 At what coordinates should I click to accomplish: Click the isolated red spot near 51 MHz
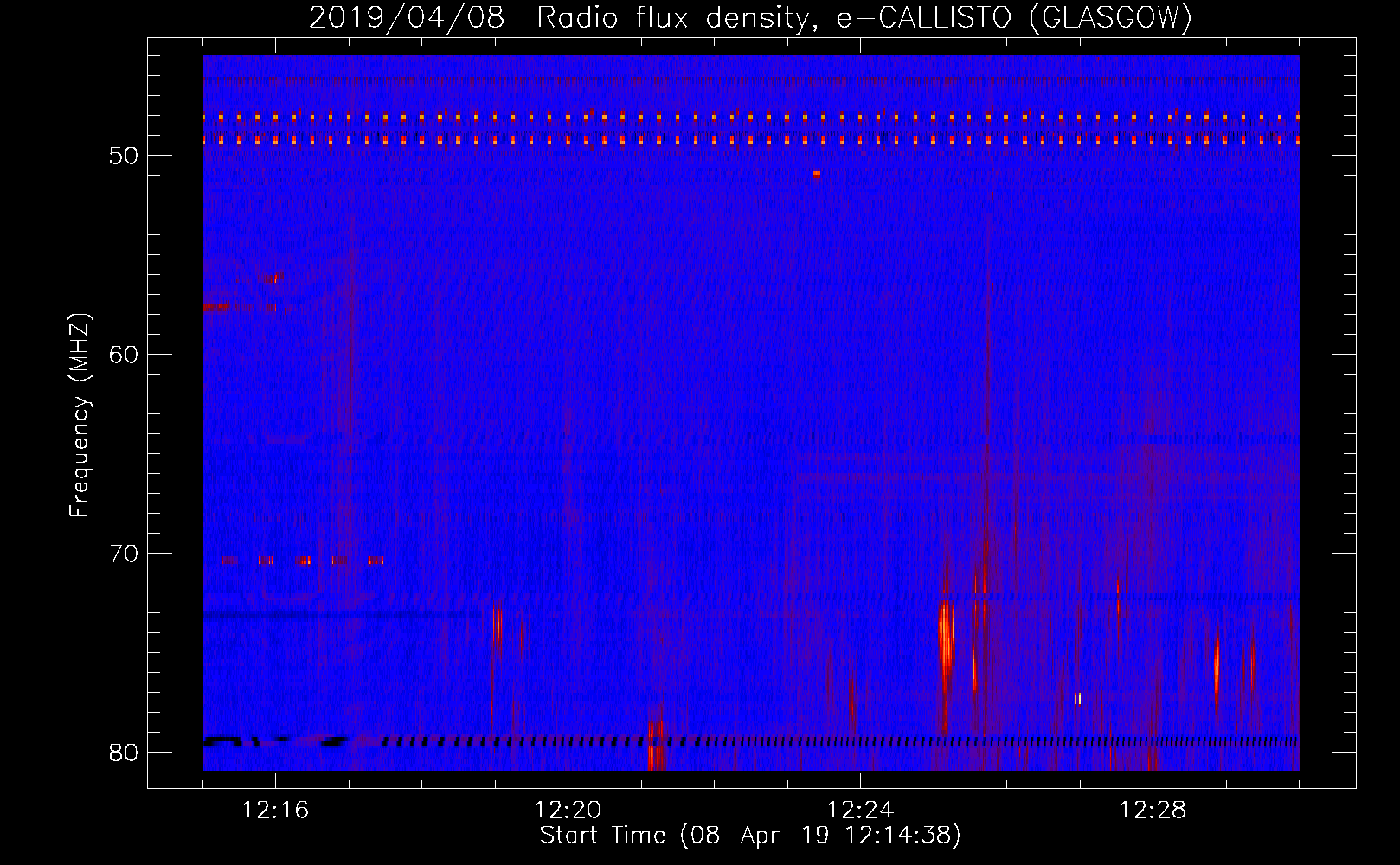tap(816, 174)
